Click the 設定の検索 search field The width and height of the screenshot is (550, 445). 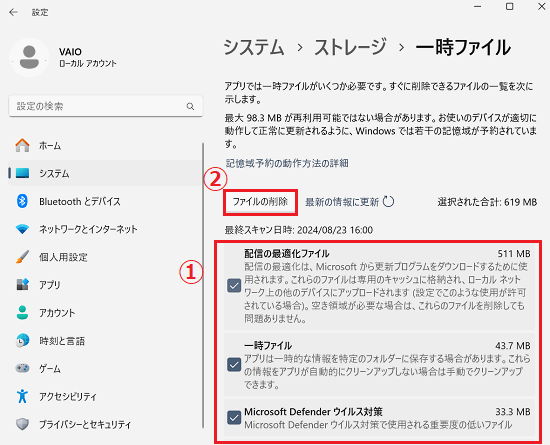[106, 106]
